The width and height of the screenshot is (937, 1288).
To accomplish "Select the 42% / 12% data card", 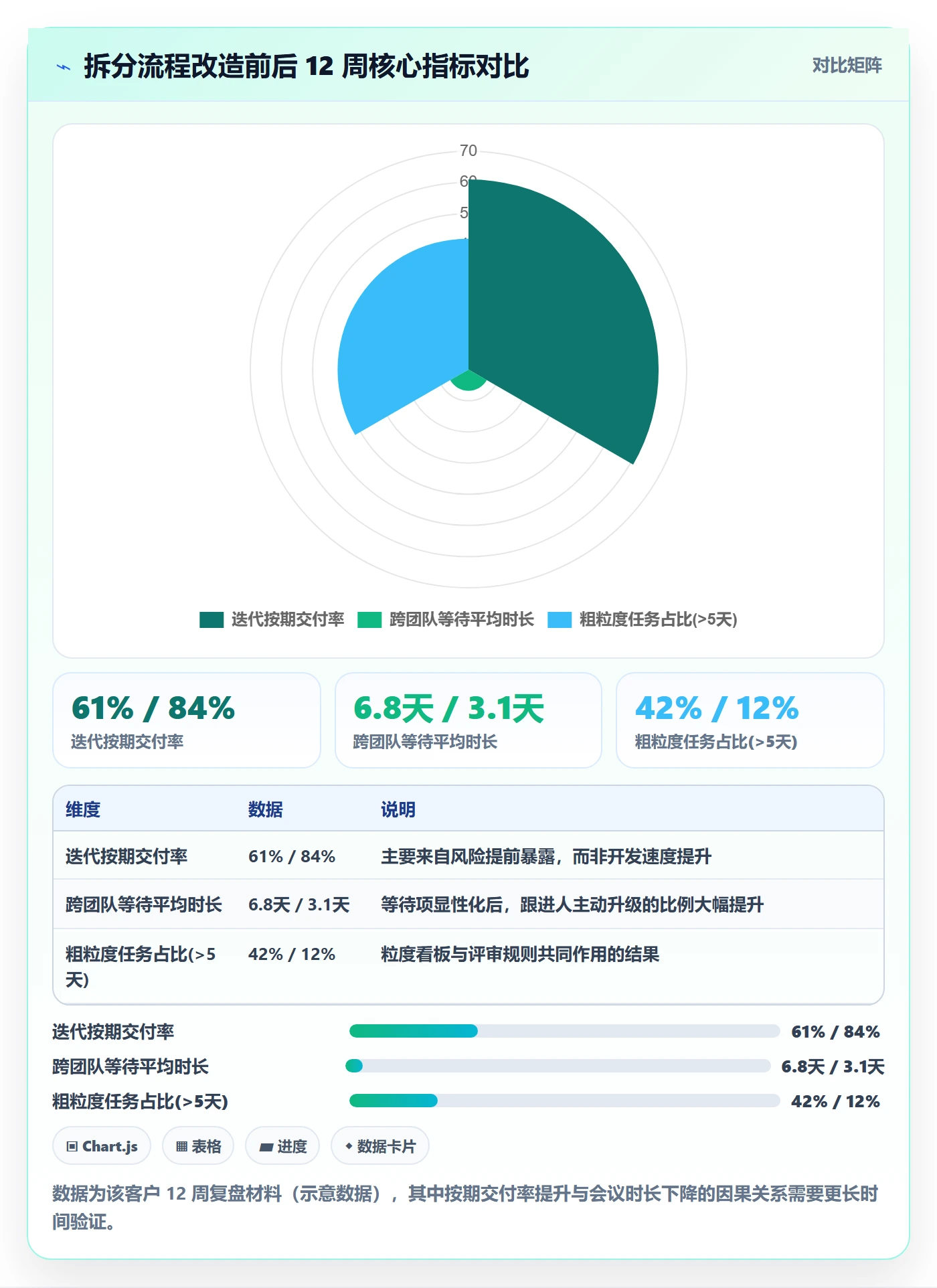I will pyautogui.click(x=750, y=720).
